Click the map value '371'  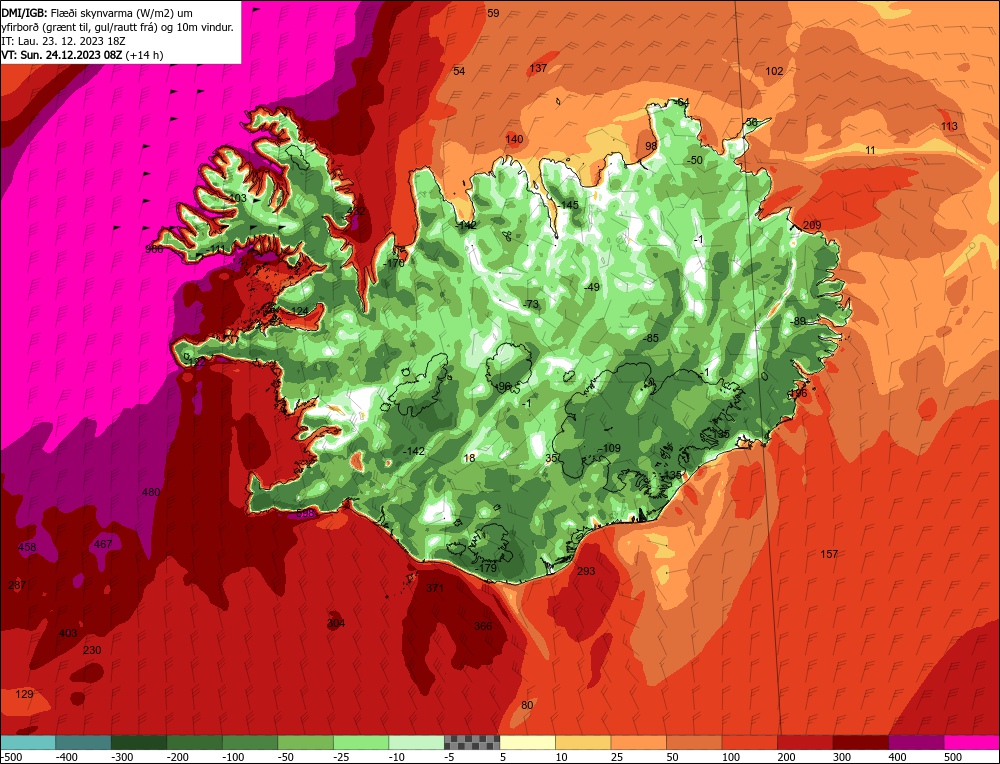click(434, 588)
